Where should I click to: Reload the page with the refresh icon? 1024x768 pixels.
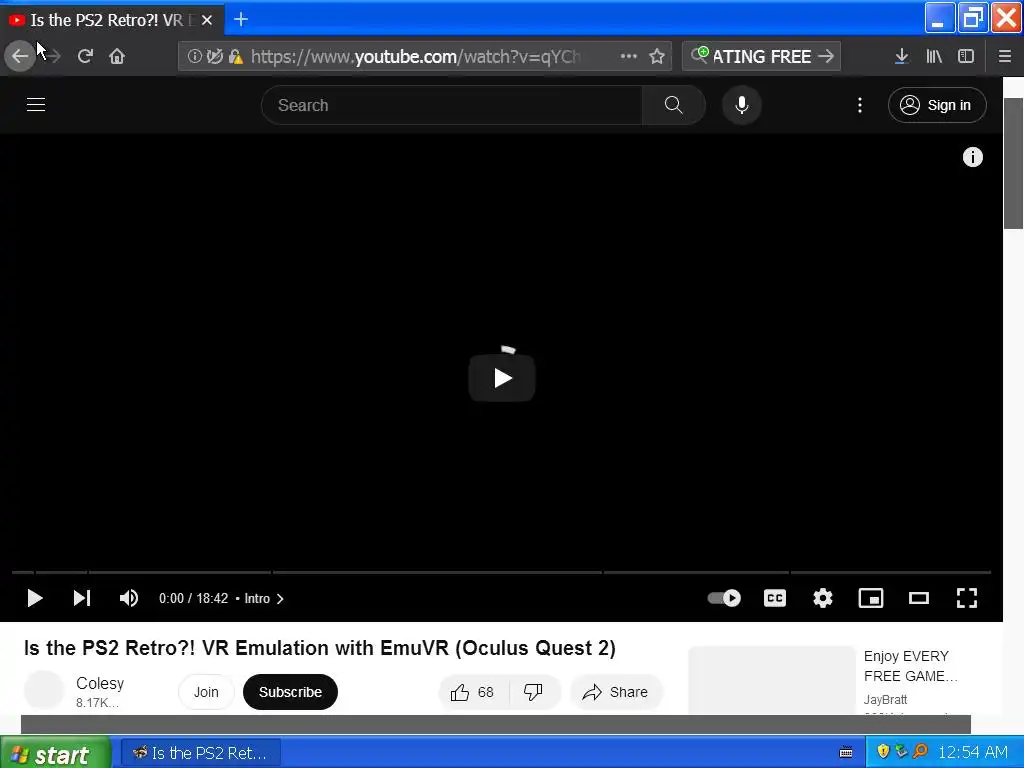coord(85,56)
